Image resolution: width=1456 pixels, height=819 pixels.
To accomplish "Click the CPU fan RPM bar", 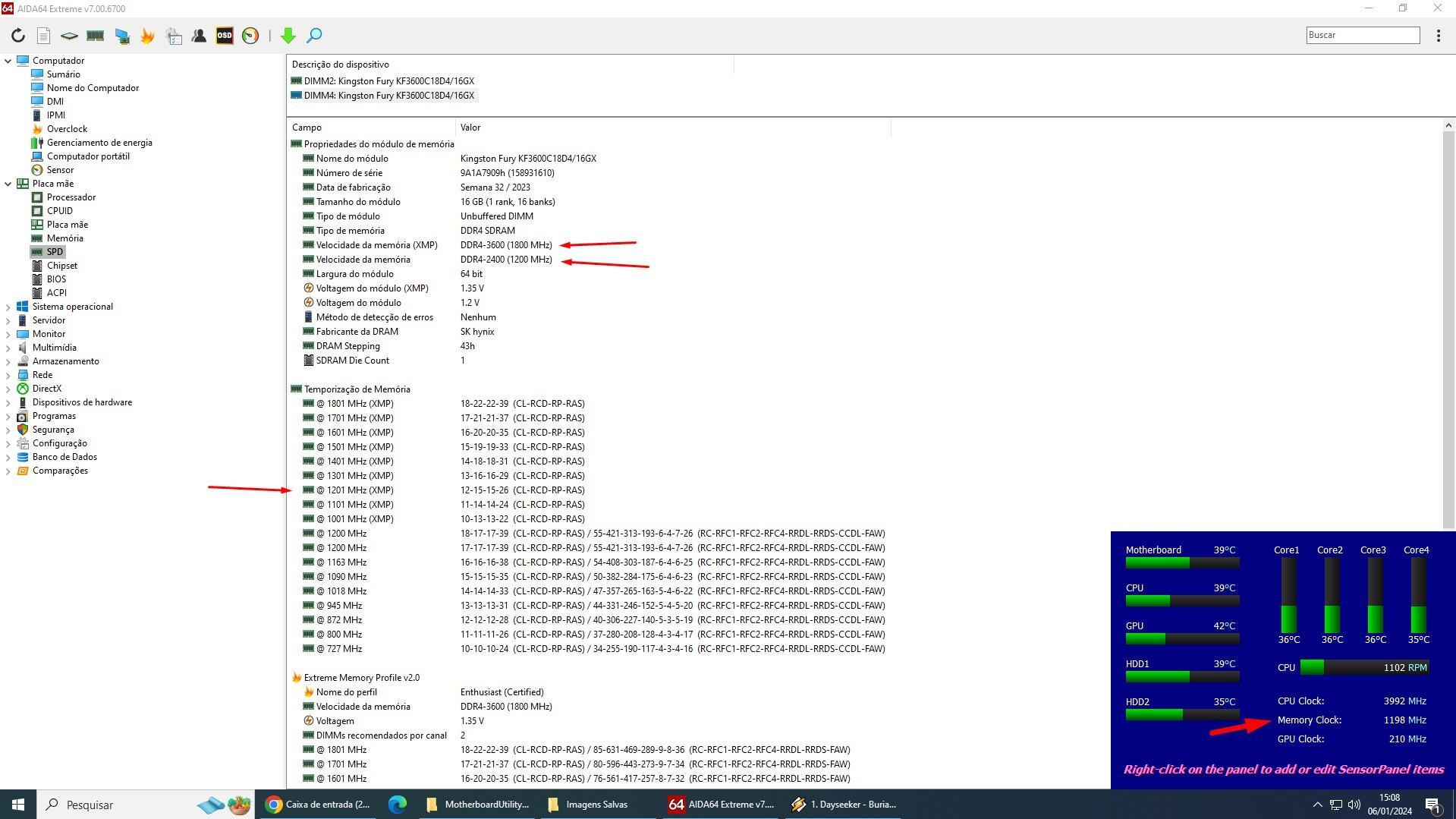I will 1364,668.
